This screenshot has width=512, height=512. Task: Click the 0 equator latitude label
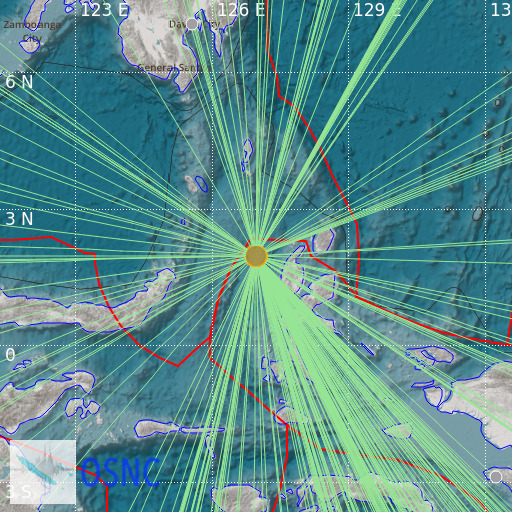click(x=10, y=355)
